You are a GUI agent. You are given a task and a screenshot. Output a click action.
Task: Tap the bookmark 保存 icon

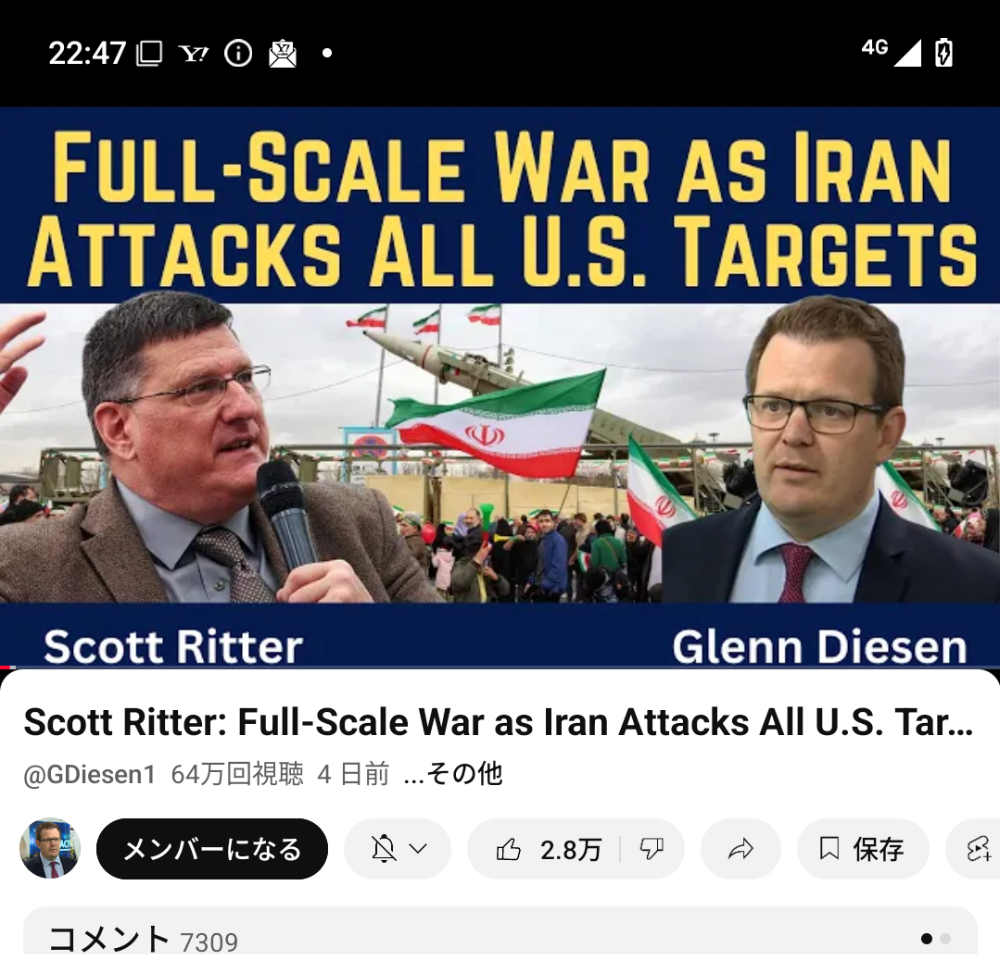tap(829, 849)
